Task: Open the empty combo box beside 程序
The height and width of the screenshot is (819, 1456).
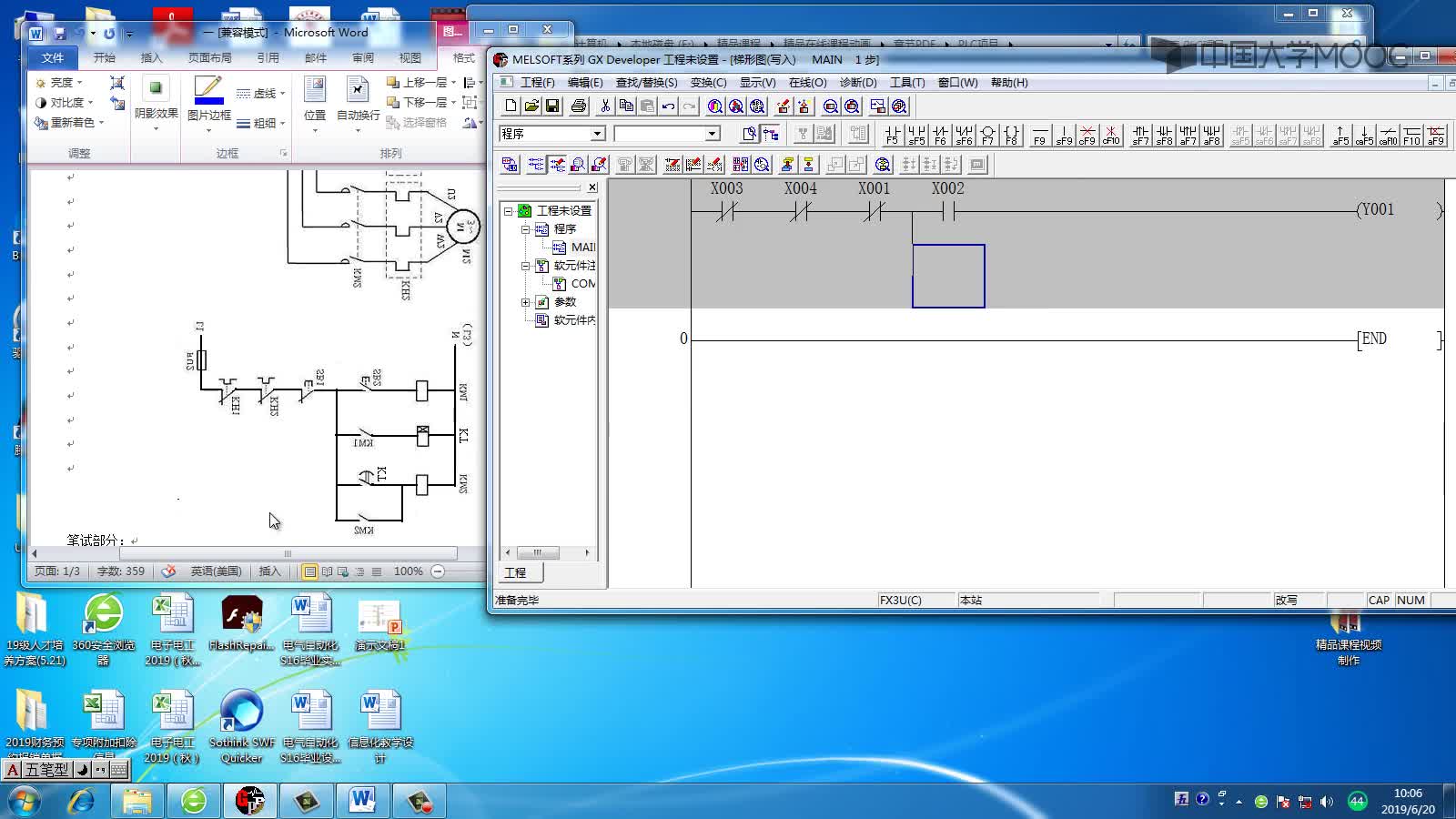Action: (713, 134)
